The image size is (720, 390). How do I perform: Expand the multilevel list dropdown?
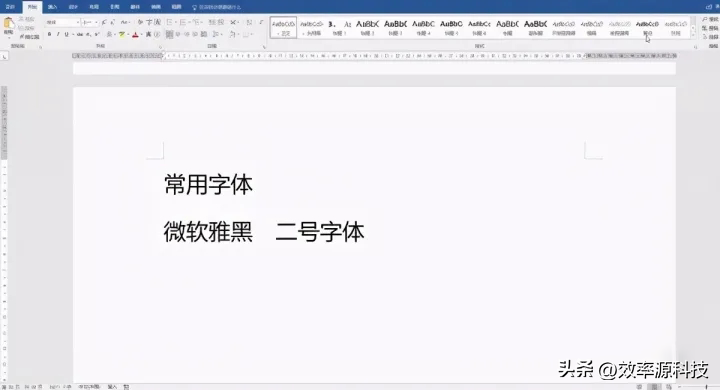point(202,22)
